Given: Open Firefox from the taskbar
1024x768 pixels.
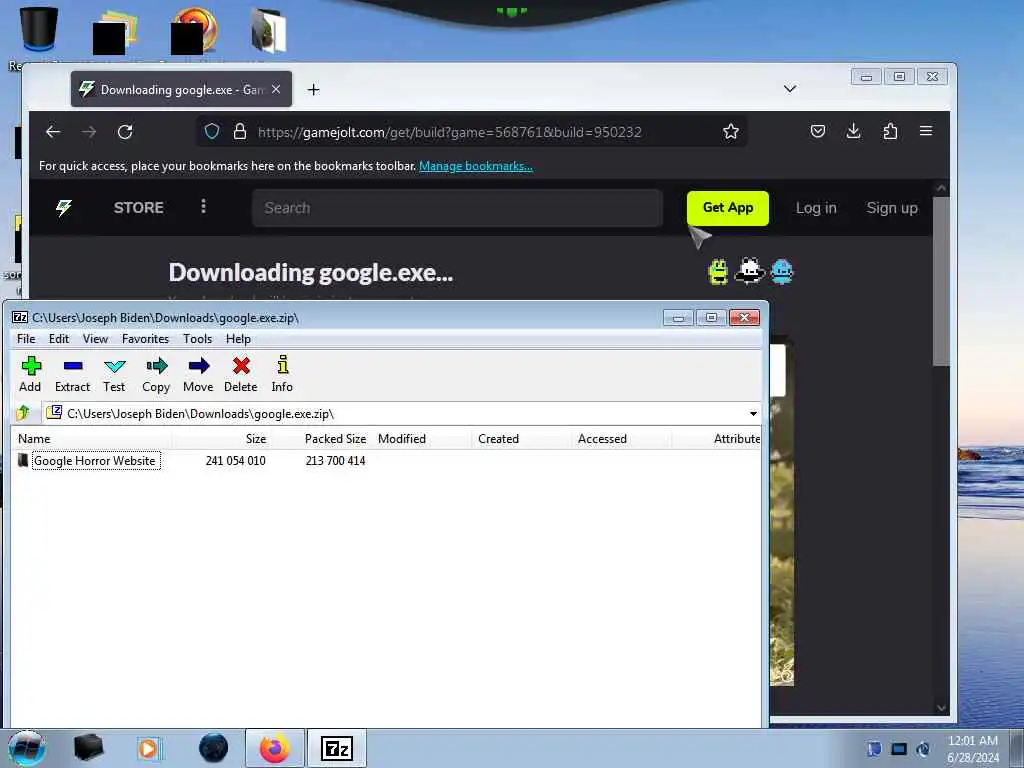Looking at the screenshot, I should tap(274, 748).
